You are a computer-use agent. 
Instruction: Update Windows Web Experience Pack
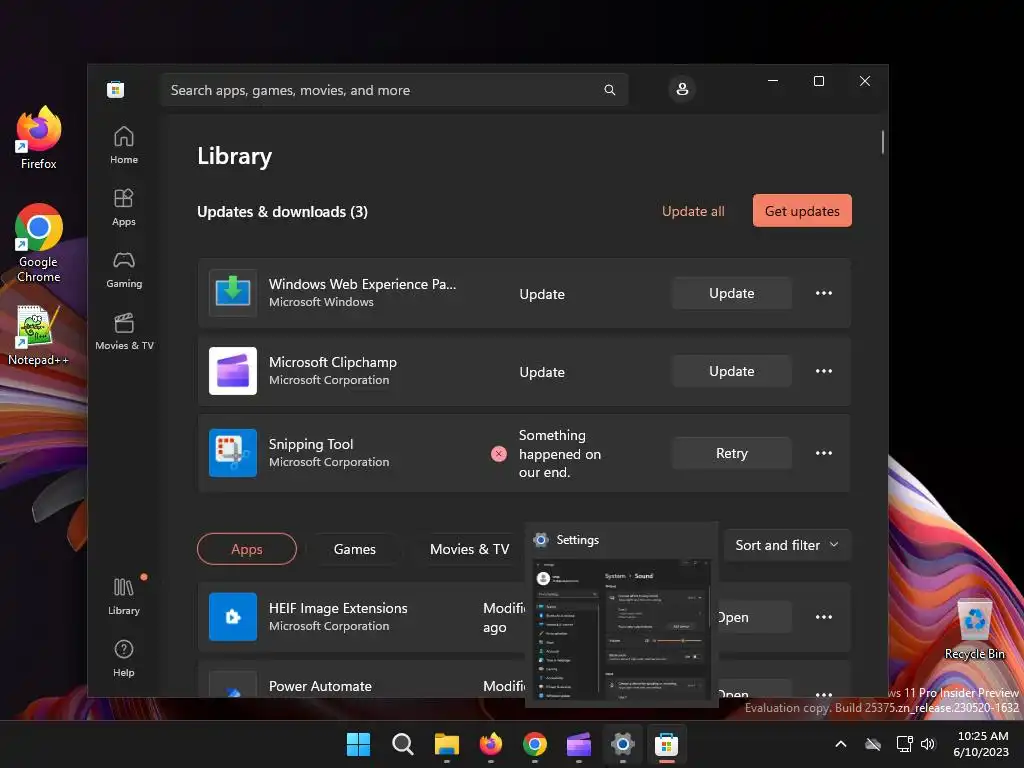(731, 293)
